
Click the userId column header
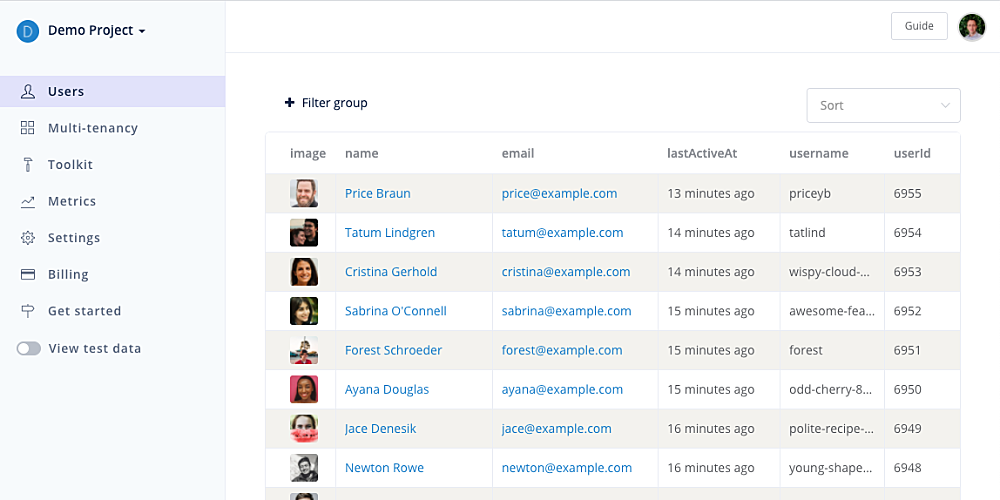(912, 154)
